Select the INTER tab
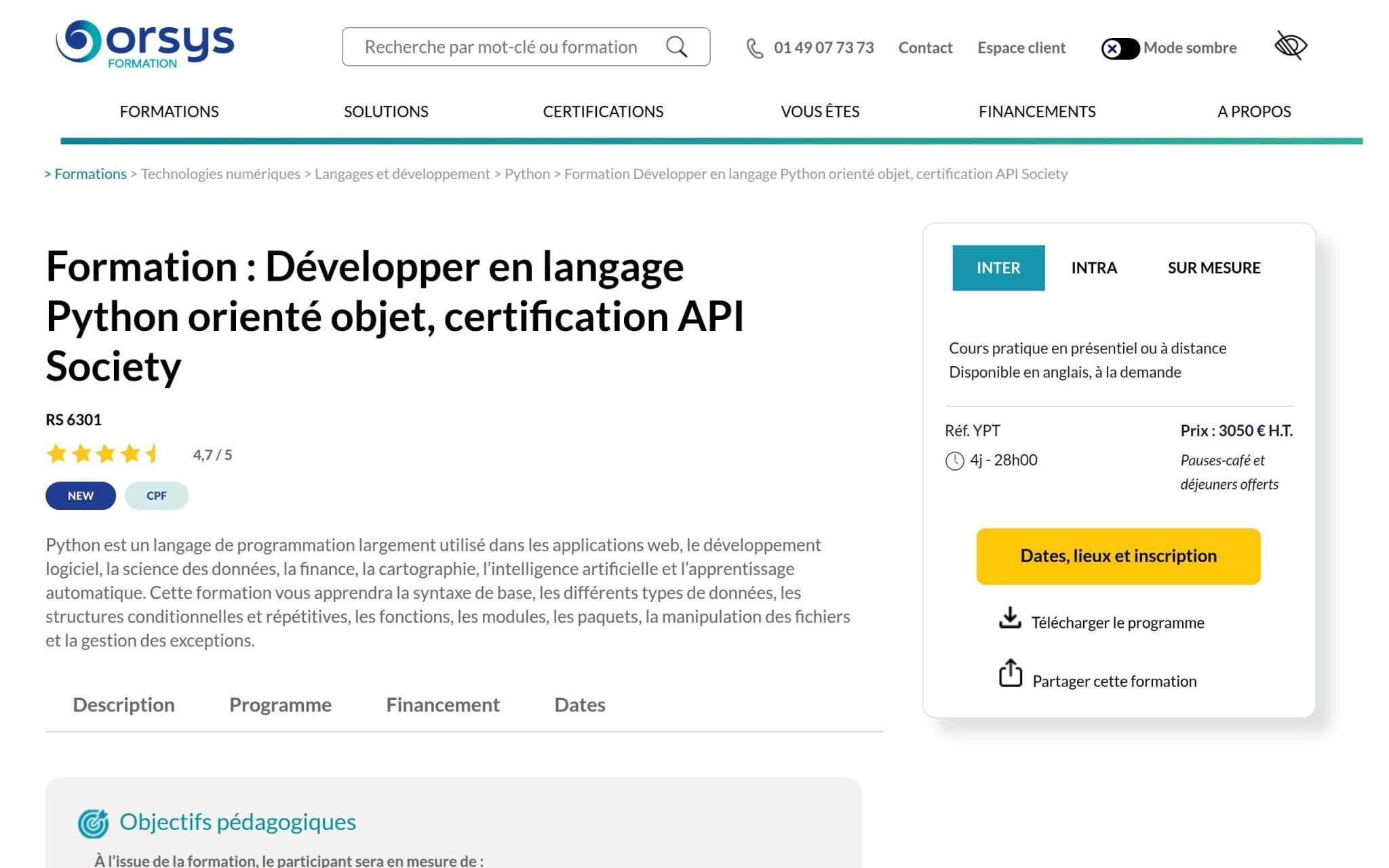 pyautogui.click(x=998, y=268)
